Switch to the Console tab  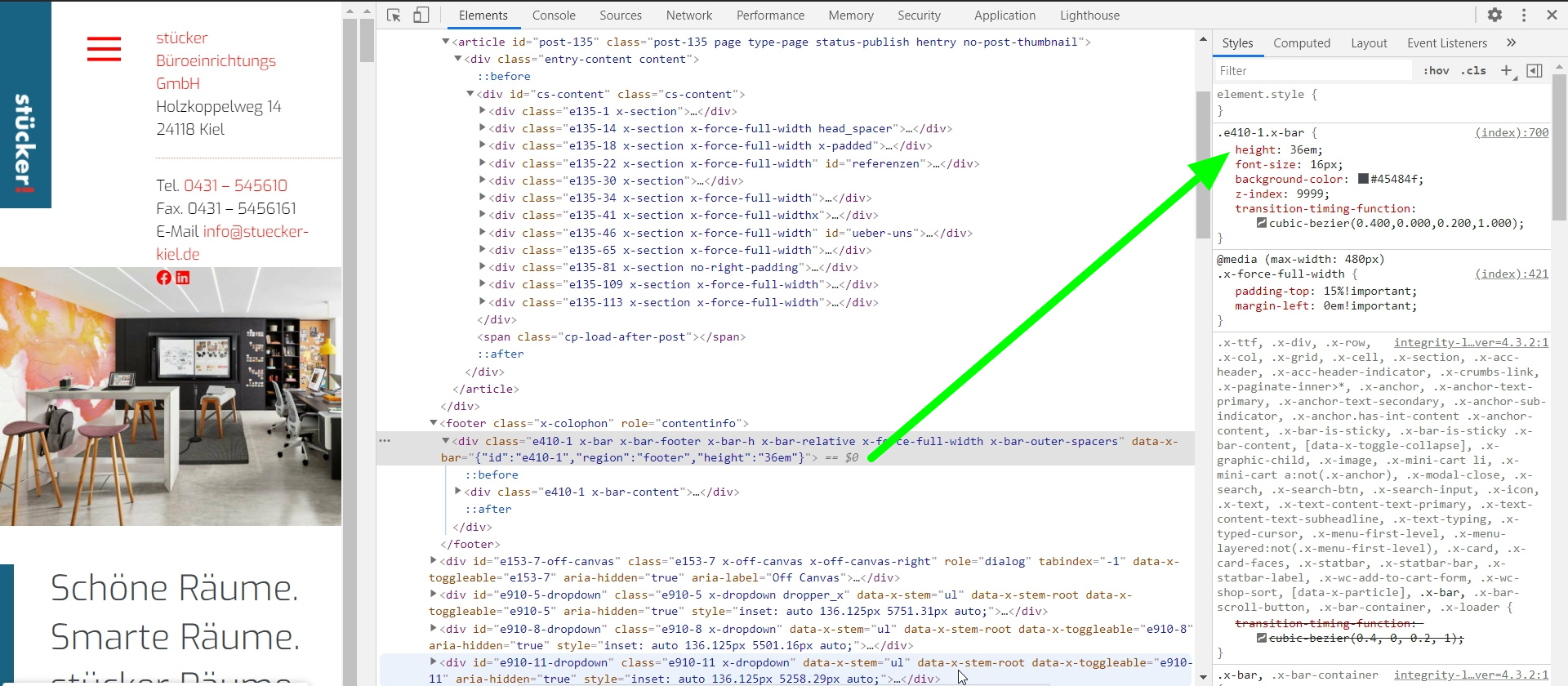click(x=554, y=16)
